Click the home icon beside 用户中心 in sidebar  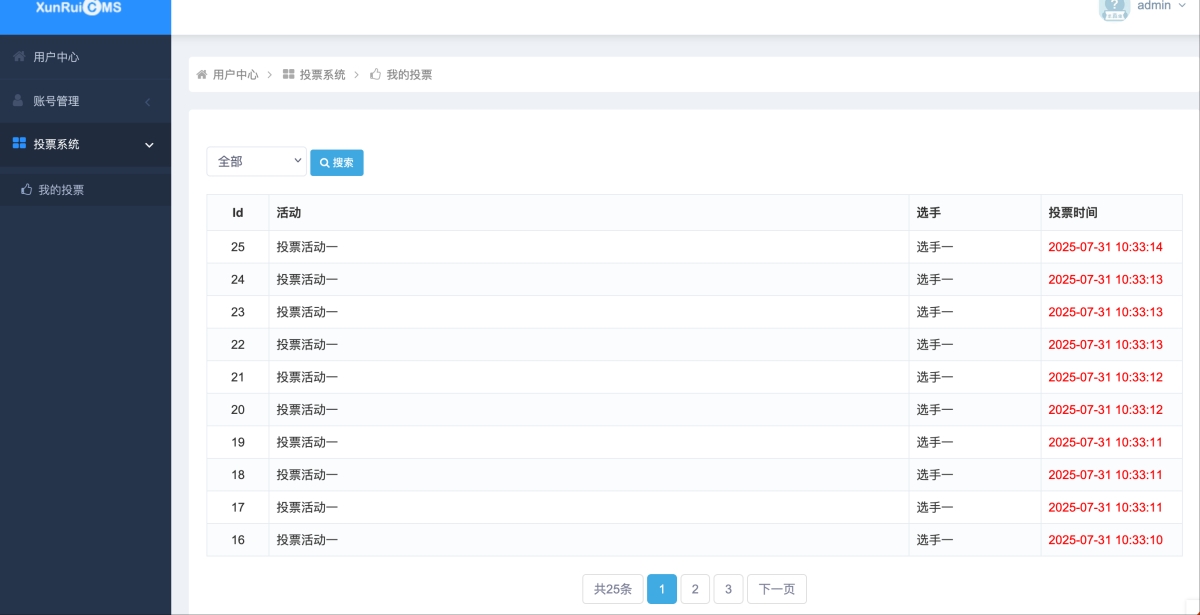point(19,57)
